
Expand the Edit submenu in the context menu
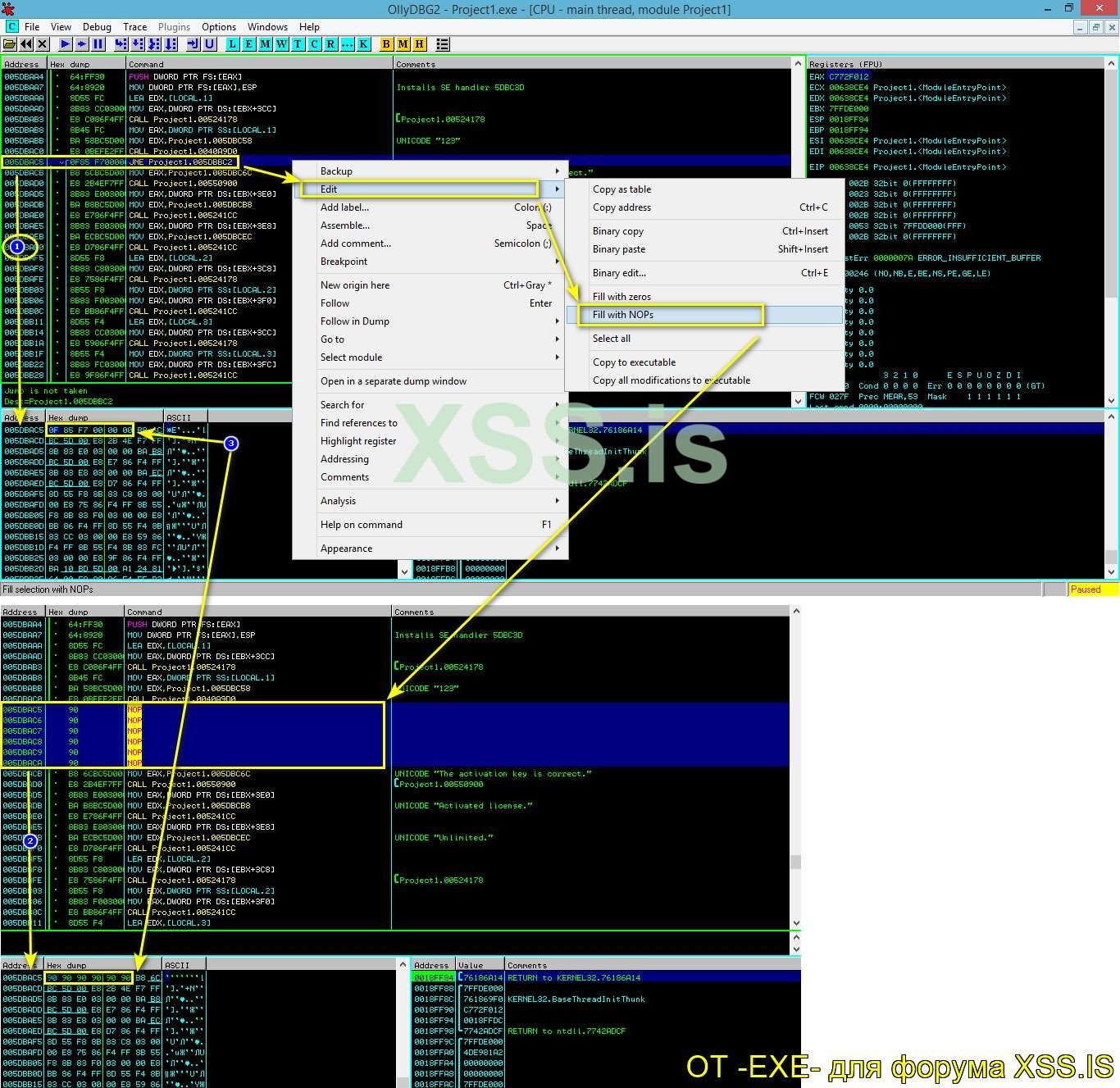430,189
